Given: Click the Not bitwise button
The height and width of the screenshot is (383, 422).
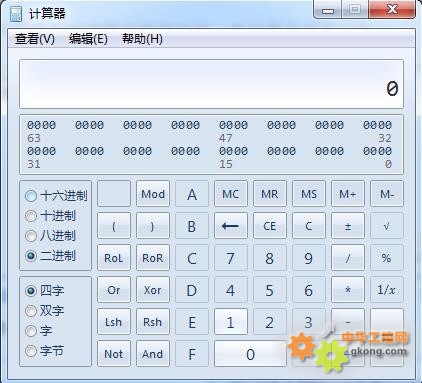Looking at the screenshot, I should coord(114,354).
